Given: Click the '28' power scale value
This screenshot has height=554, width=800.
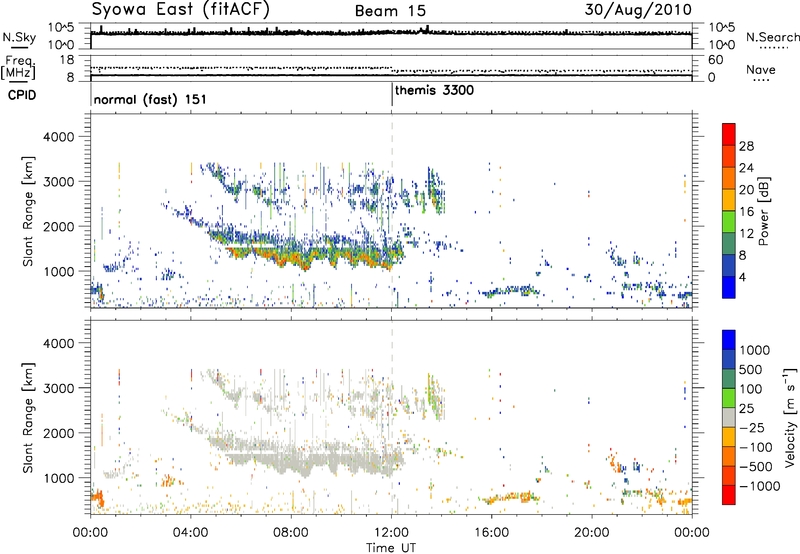Looking at the screenshot, I should click(x=746, y=146).
